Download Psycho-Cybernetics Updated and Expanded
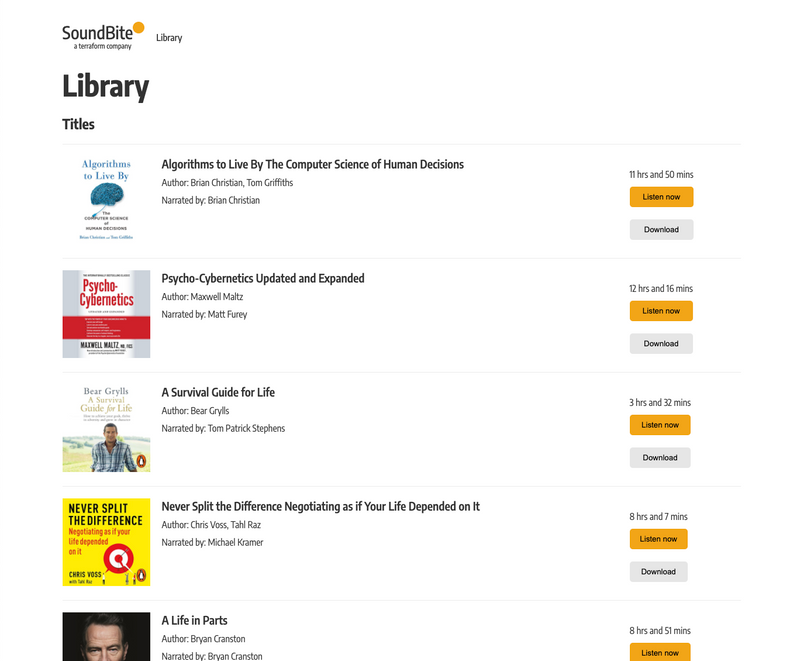Screen dimensions: 800x661 coord(661,344)
